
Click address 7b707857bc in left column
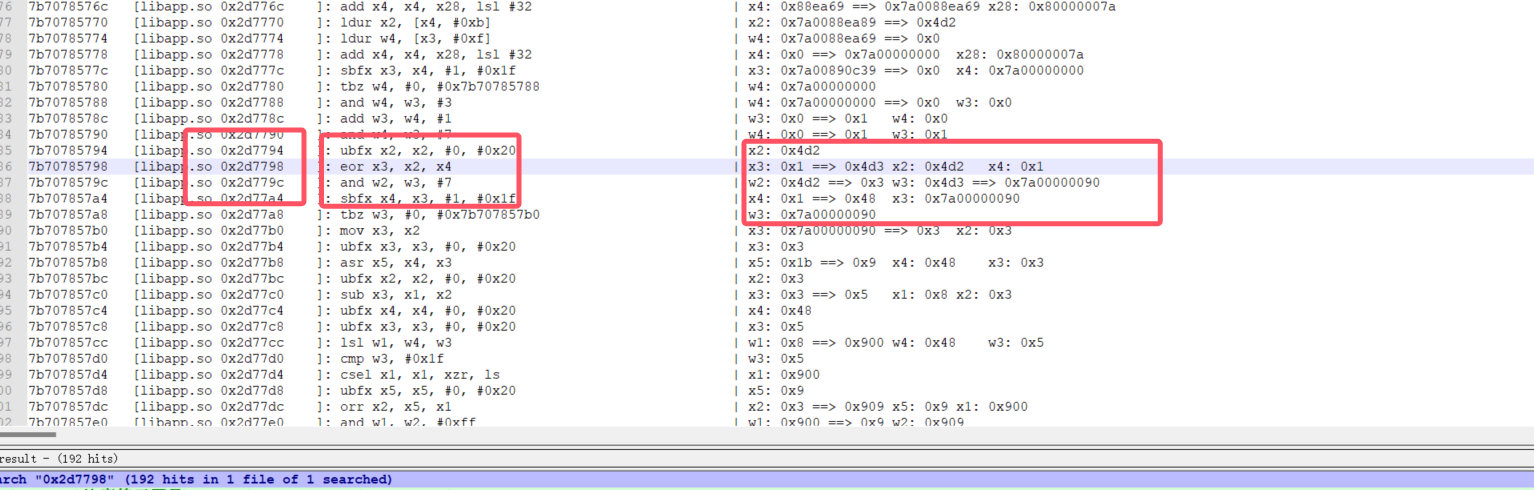tap(68, 278)
